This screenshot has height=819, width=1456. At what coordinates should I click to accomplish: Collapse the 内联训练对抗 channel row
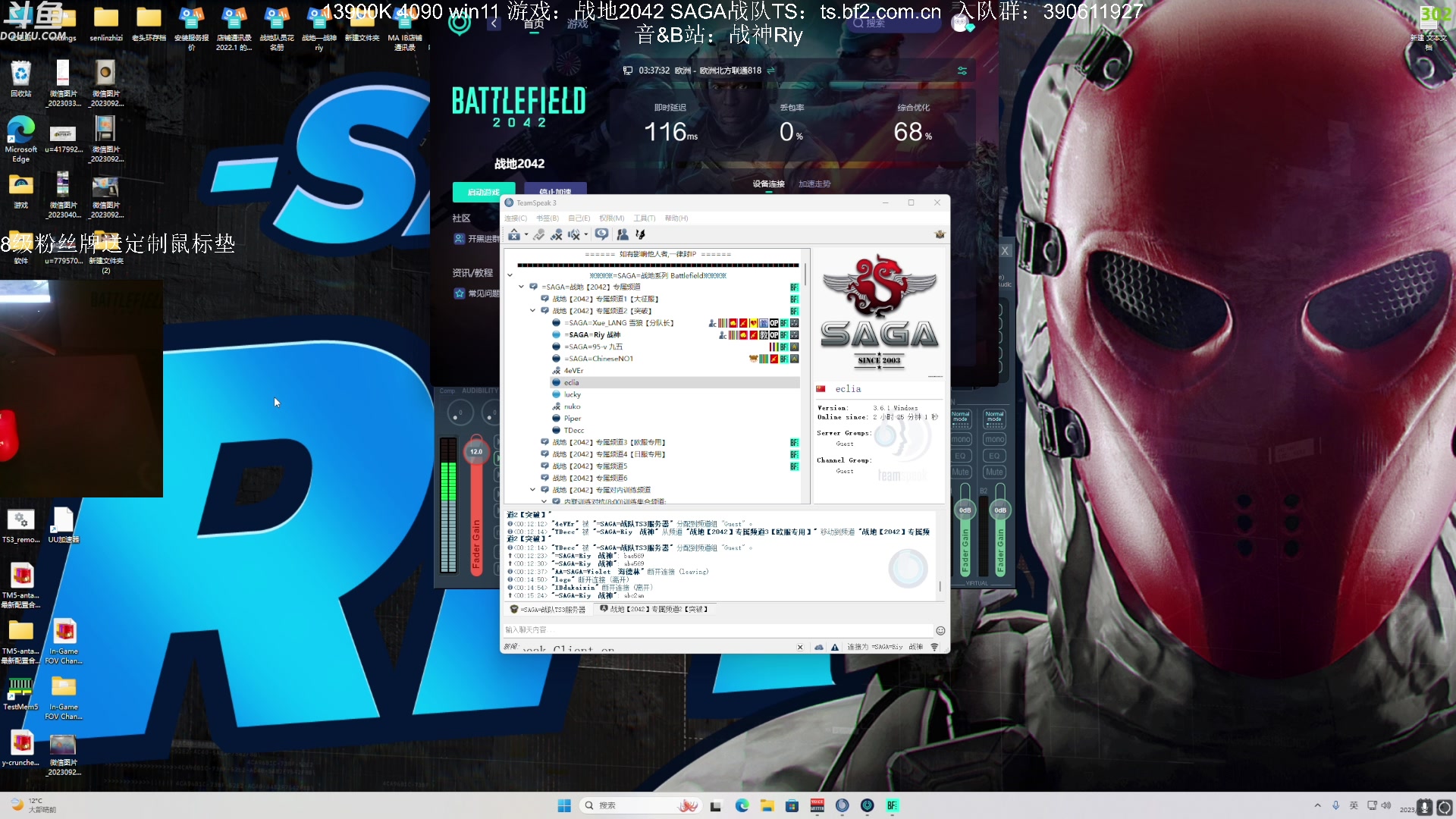[x=544, y=501]
